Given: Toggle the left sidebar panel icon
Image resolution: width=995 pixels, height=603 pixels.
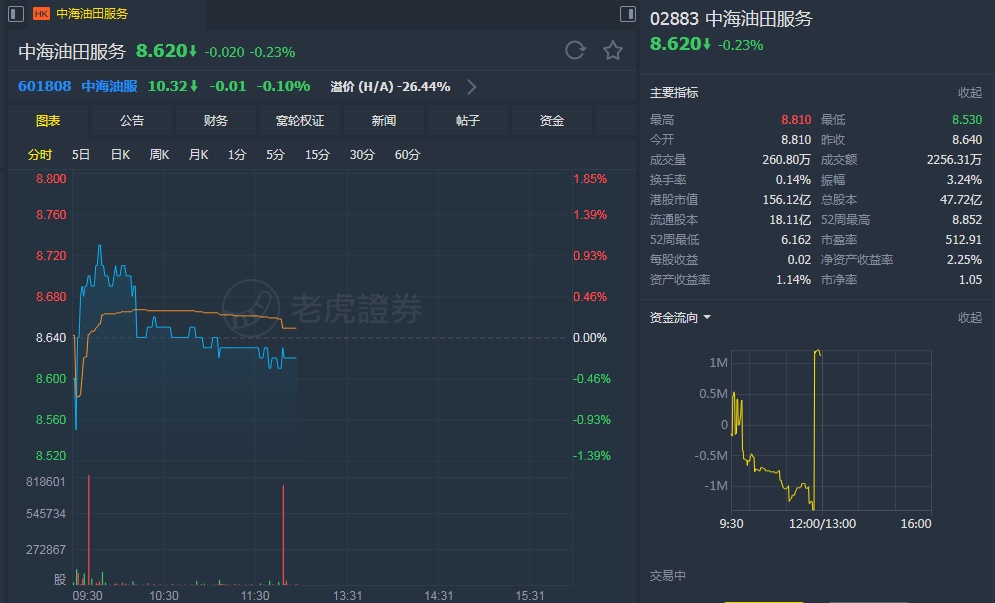Looking at the screenshot, I should (x=15, y=13).
